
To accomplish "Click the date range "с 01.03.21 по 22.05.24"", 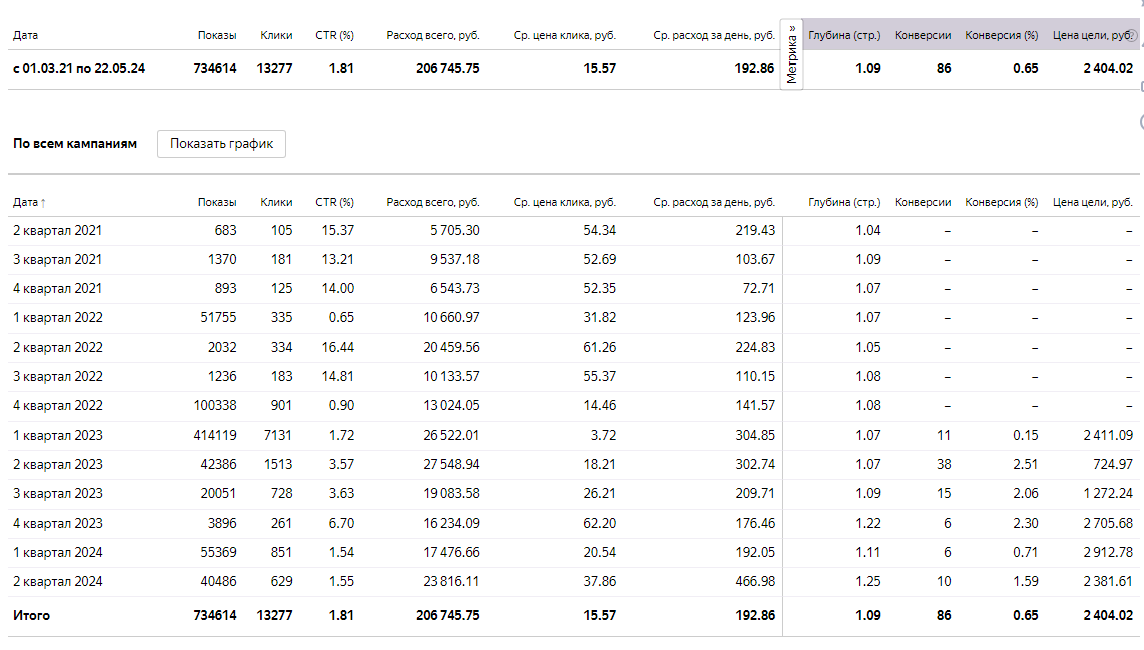I will [79, 68].
